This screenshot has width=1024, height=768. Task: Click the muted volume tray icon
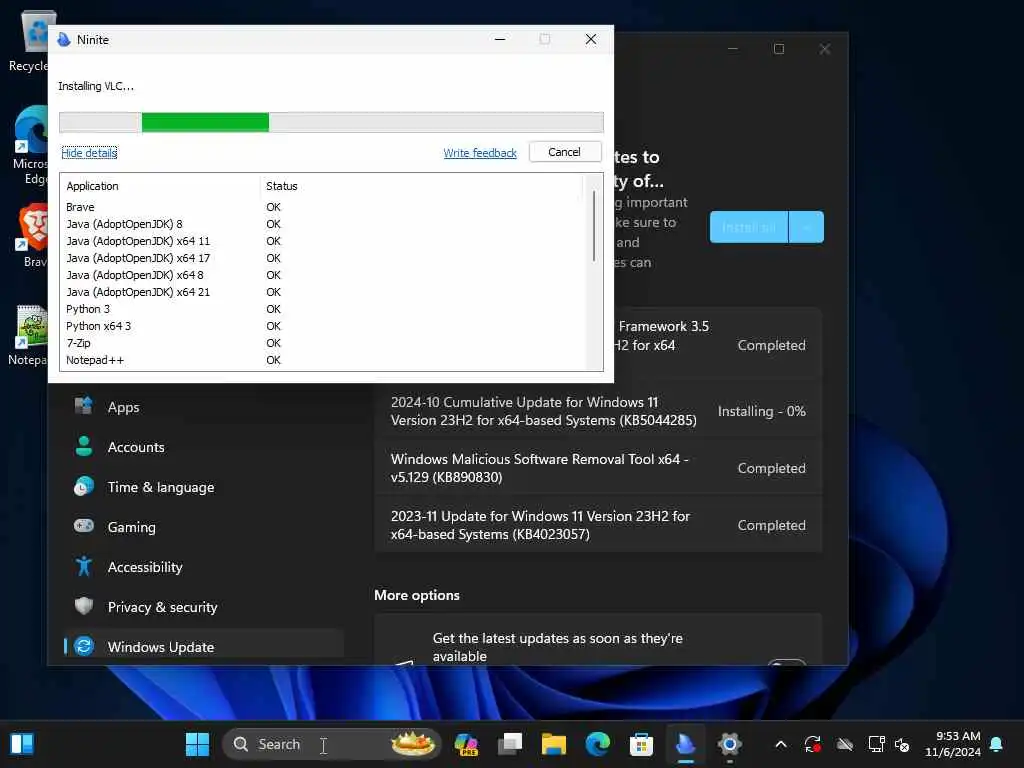[x=902, y=744]
